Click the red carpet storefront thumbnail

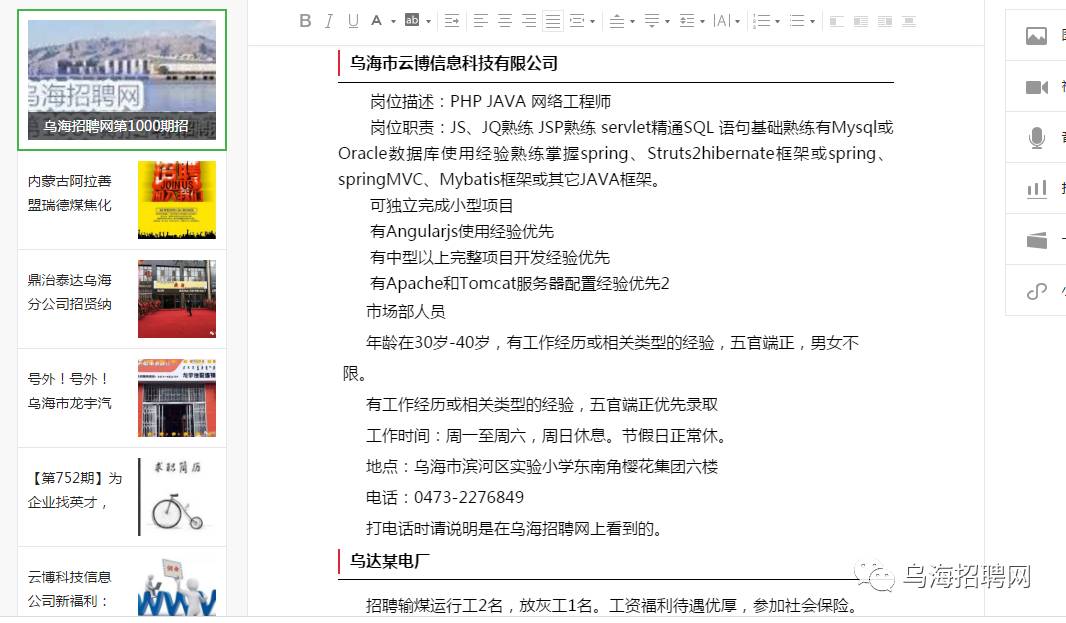pos(177,299)
